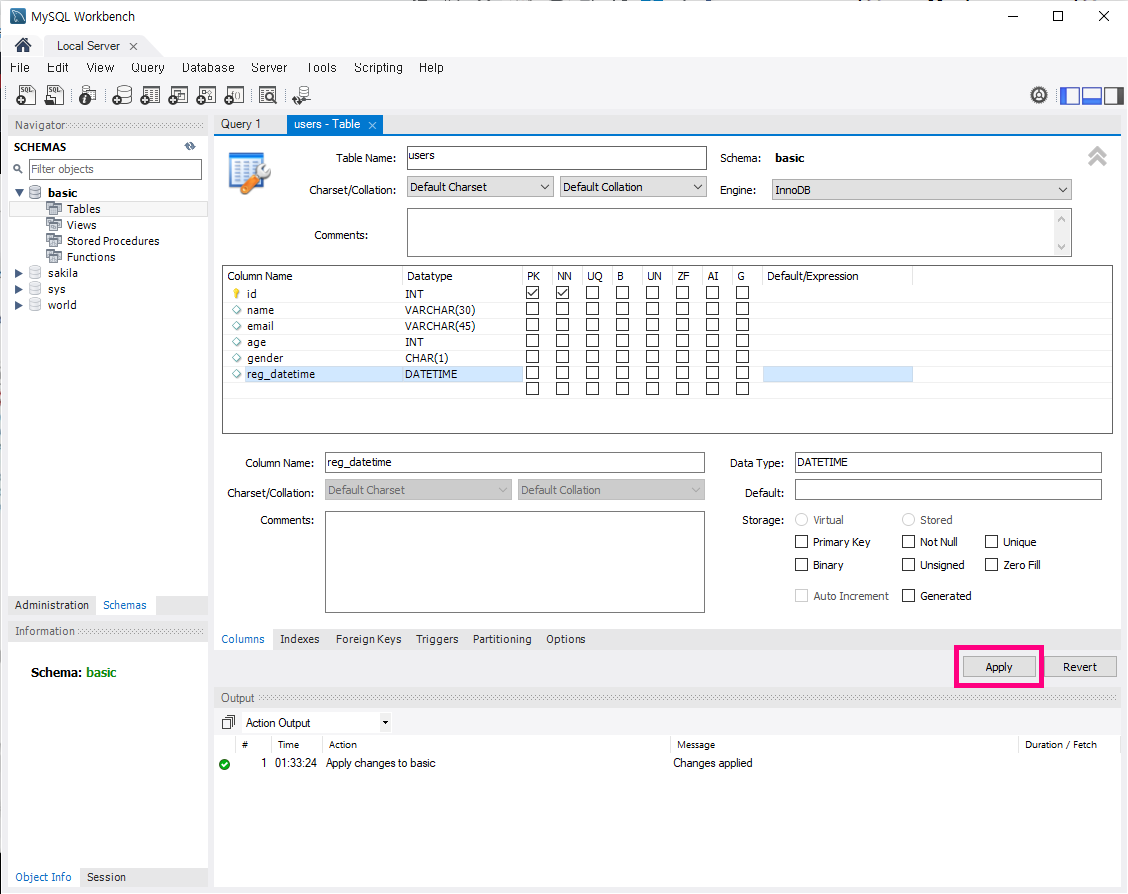Open the Query menu
The height and width of the screenshot is (894, 1128).
pos(147,68)
